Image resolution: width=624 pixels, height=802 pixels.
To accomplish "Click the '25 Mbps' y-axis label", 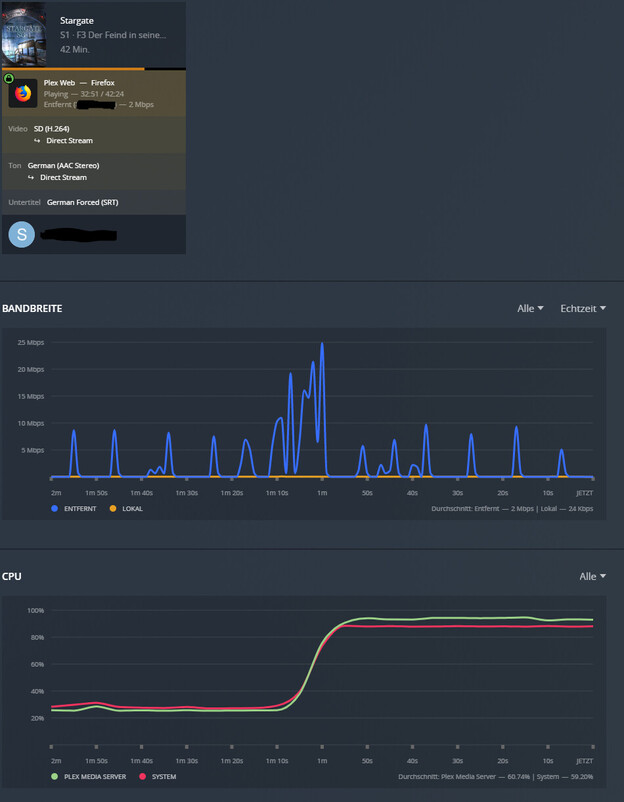I will (31, 342).
